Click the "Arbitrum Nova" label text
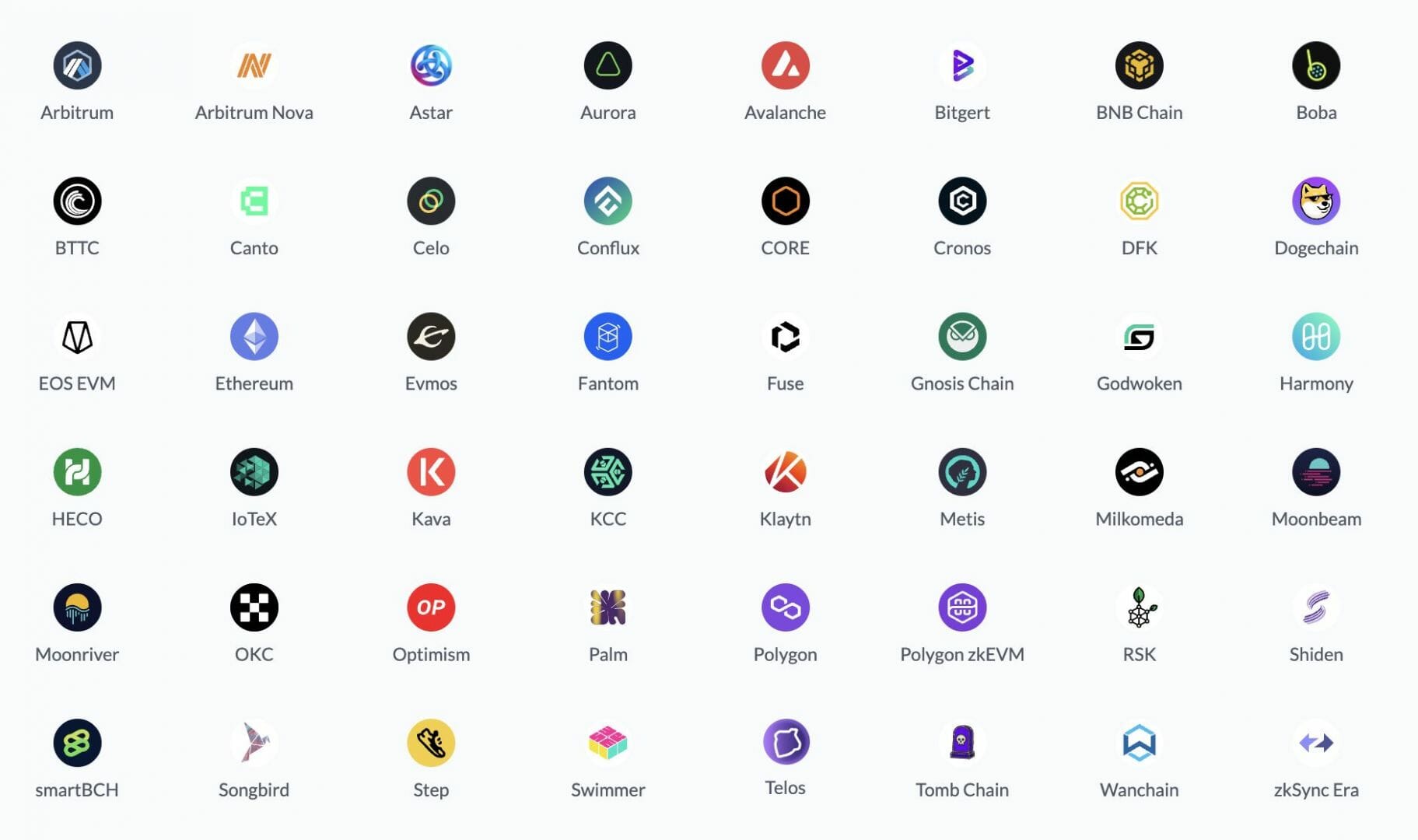The height and width of the screenshot is (840, 1418). [254, 113]
